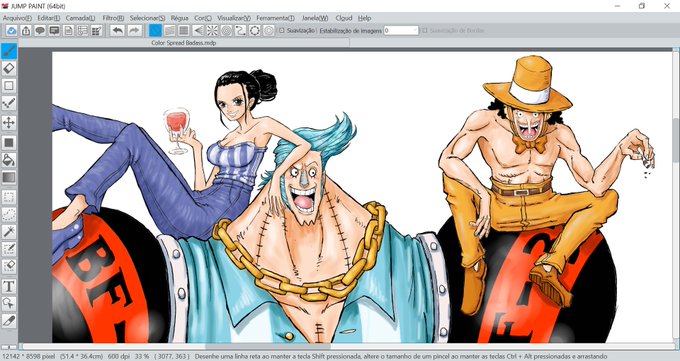Select the Operation object tool
Viewport: 680px width, 361px height.
[x=9, y=303]
